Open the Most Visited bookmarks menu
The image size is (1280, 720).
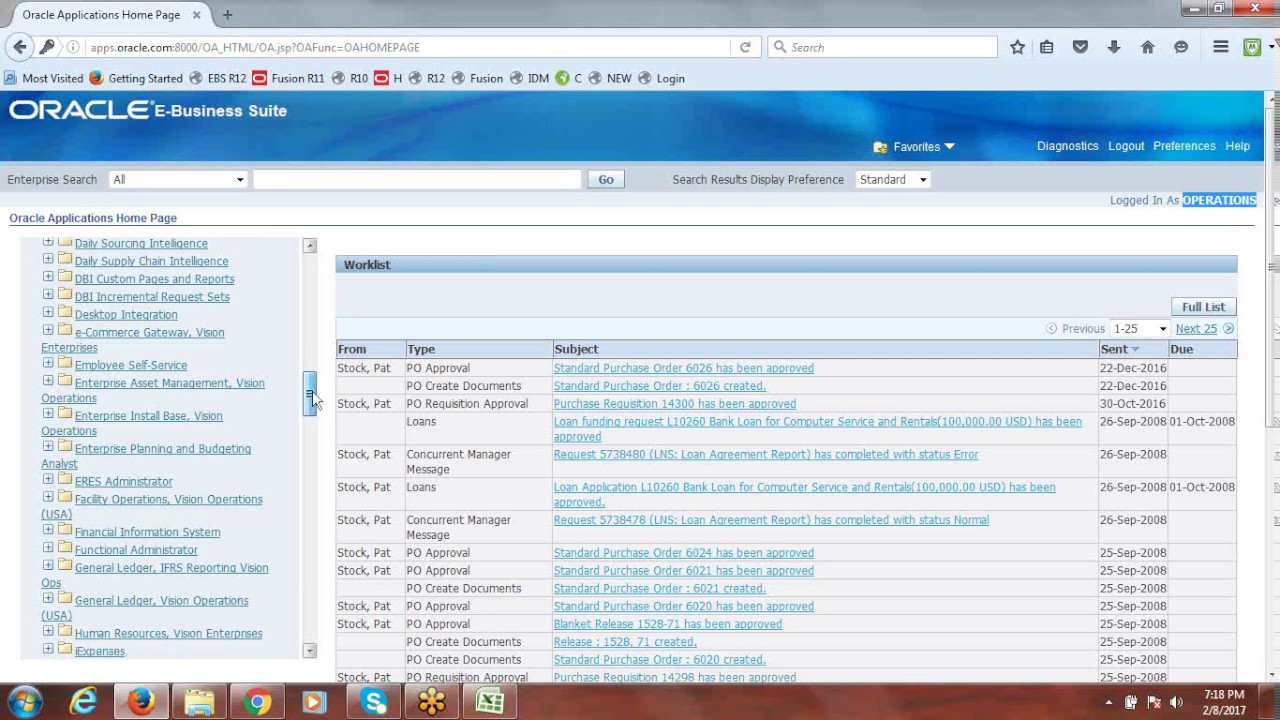(44, 78)
